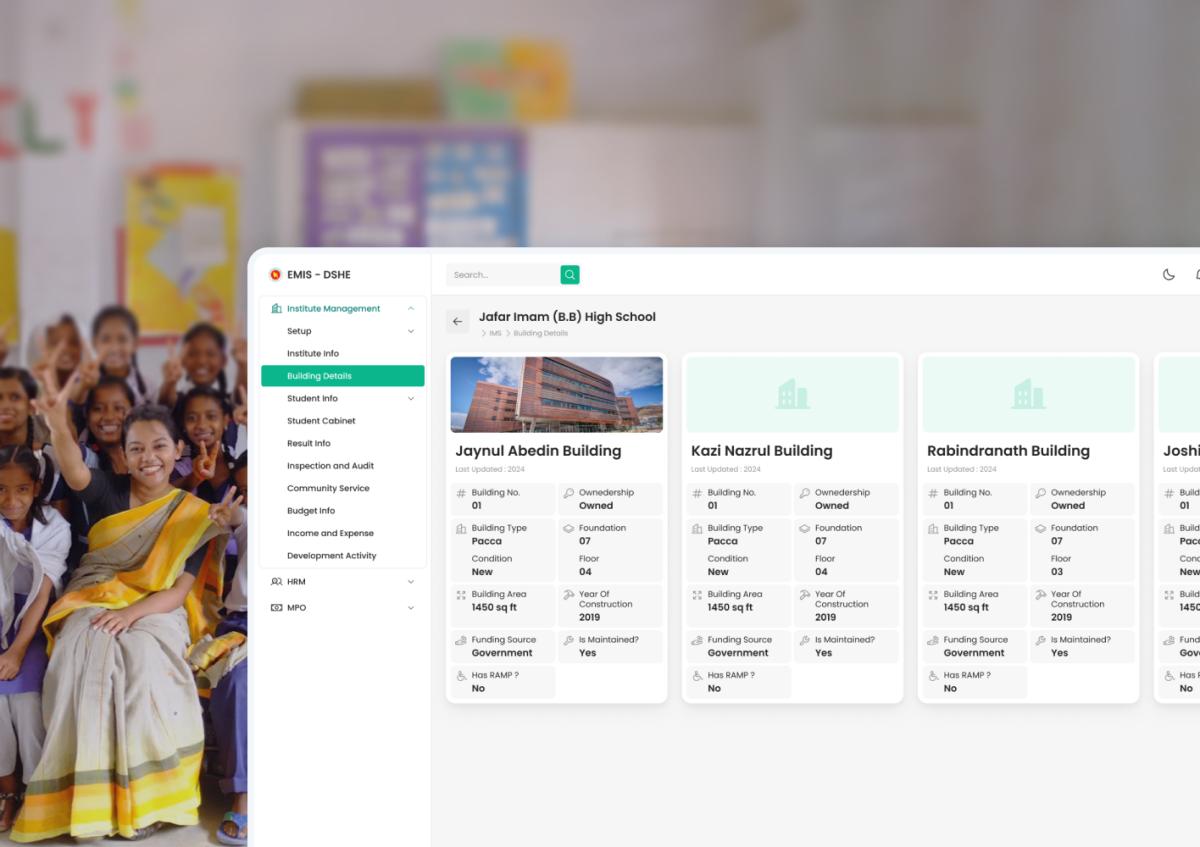Select the Building Details menu item
Viewport: 1200px width, 847px height.
click(343, 375)
